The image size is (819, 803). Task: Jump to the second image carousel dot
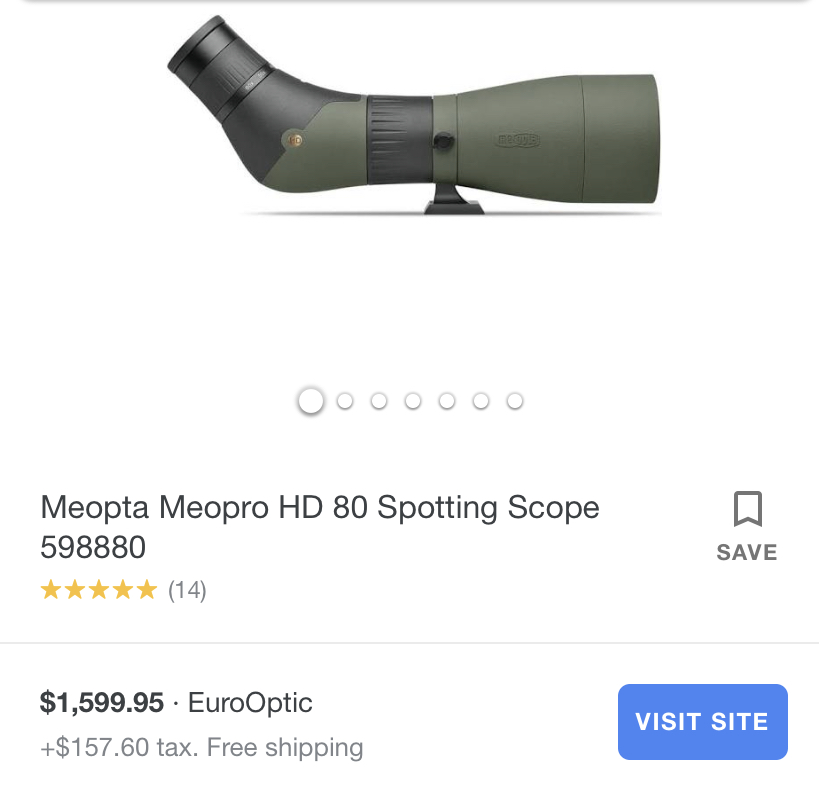tap(345, 401)
